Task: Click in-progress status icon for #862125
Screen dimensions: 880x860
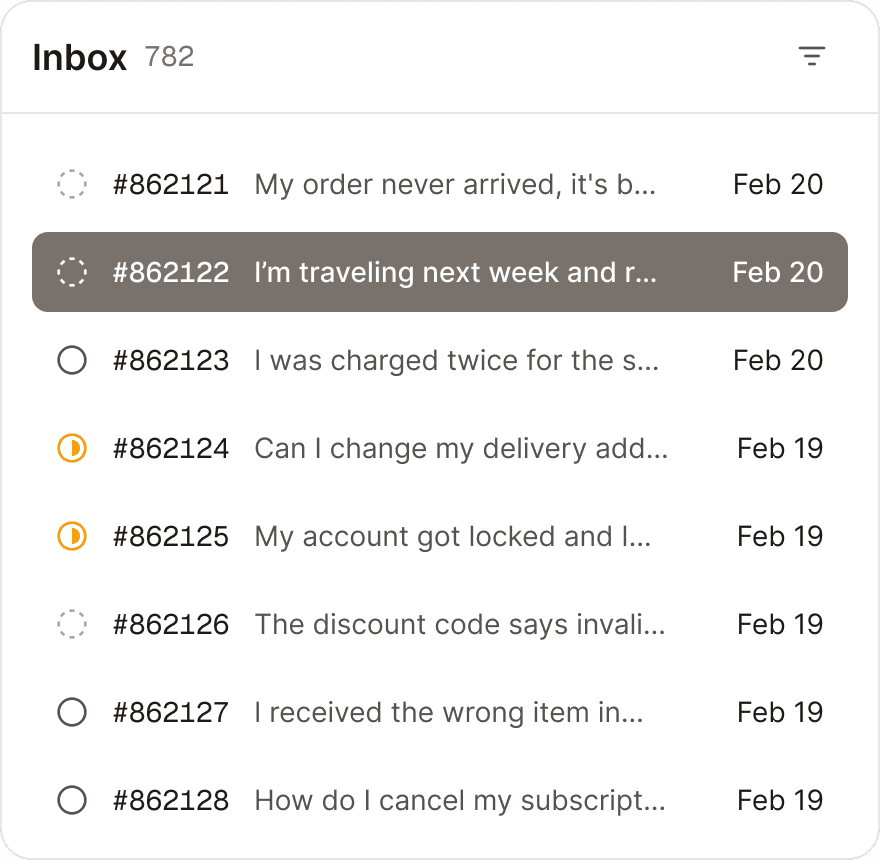Action: point(72,536)
